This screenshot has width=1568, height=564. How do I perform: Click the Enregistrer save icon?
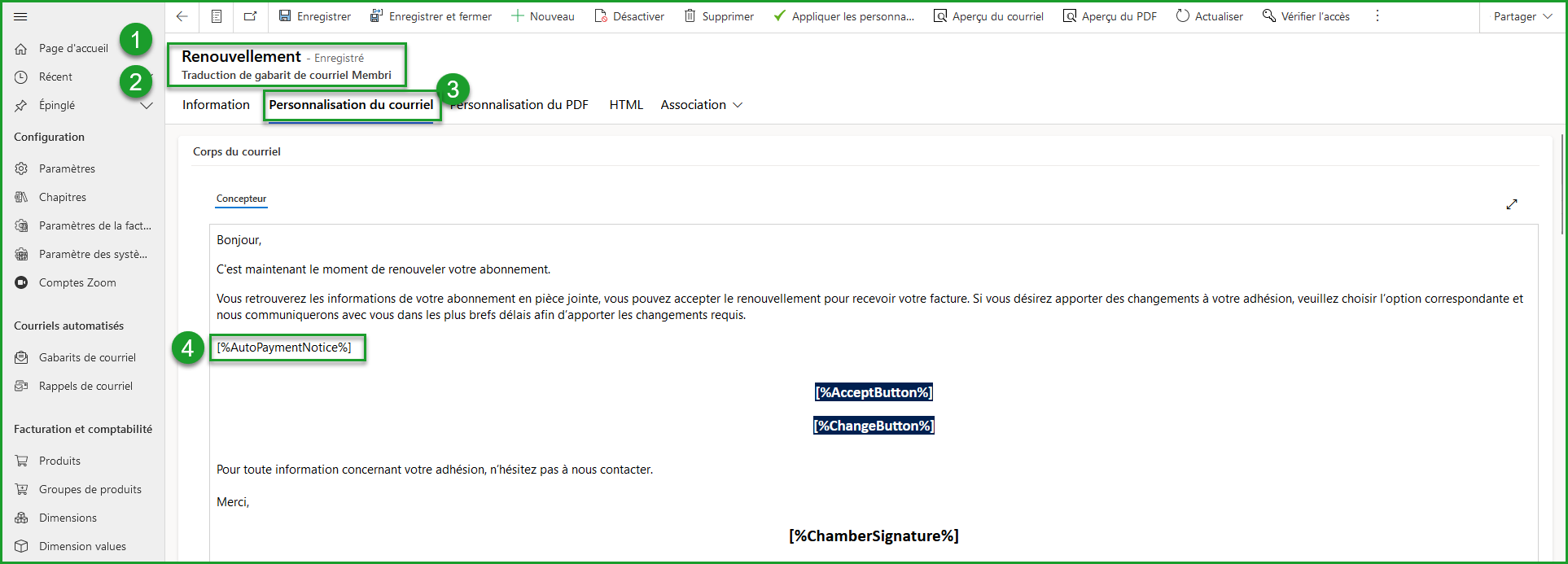(285, 16)
